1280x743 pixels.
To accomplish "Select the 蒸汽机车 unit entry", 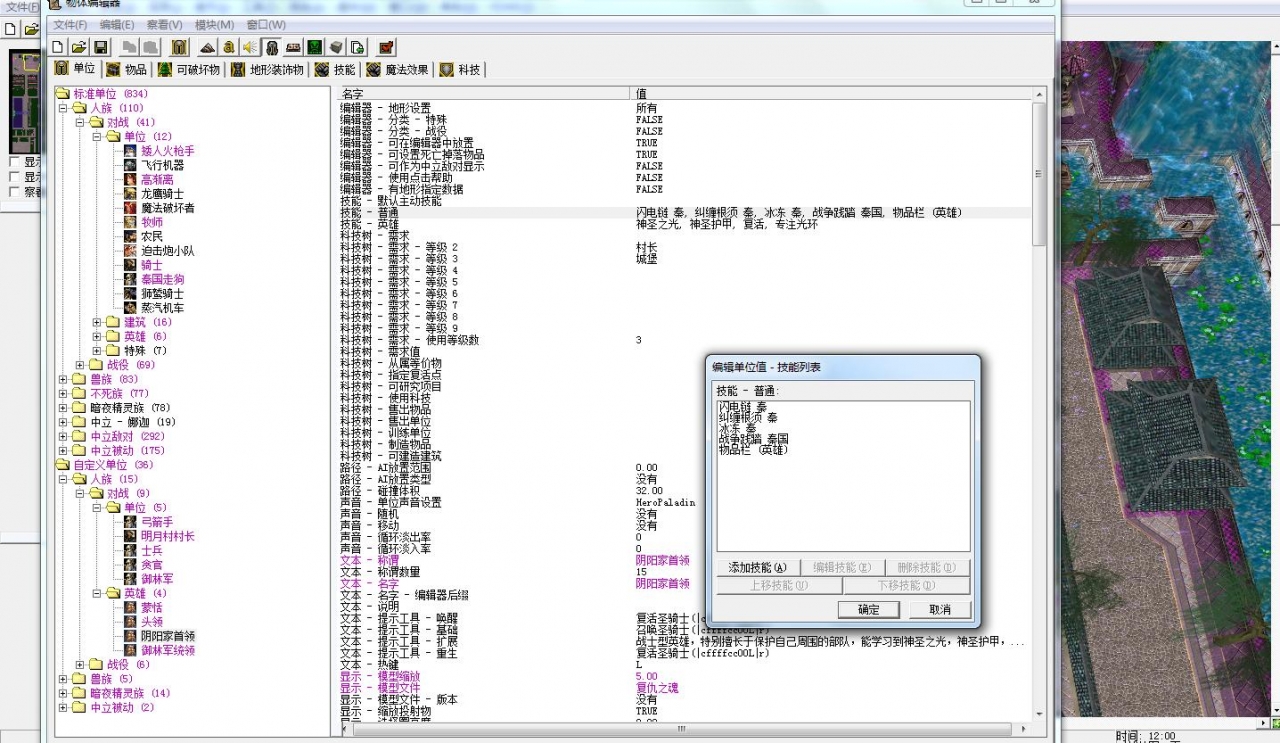I will click(162, 308).
